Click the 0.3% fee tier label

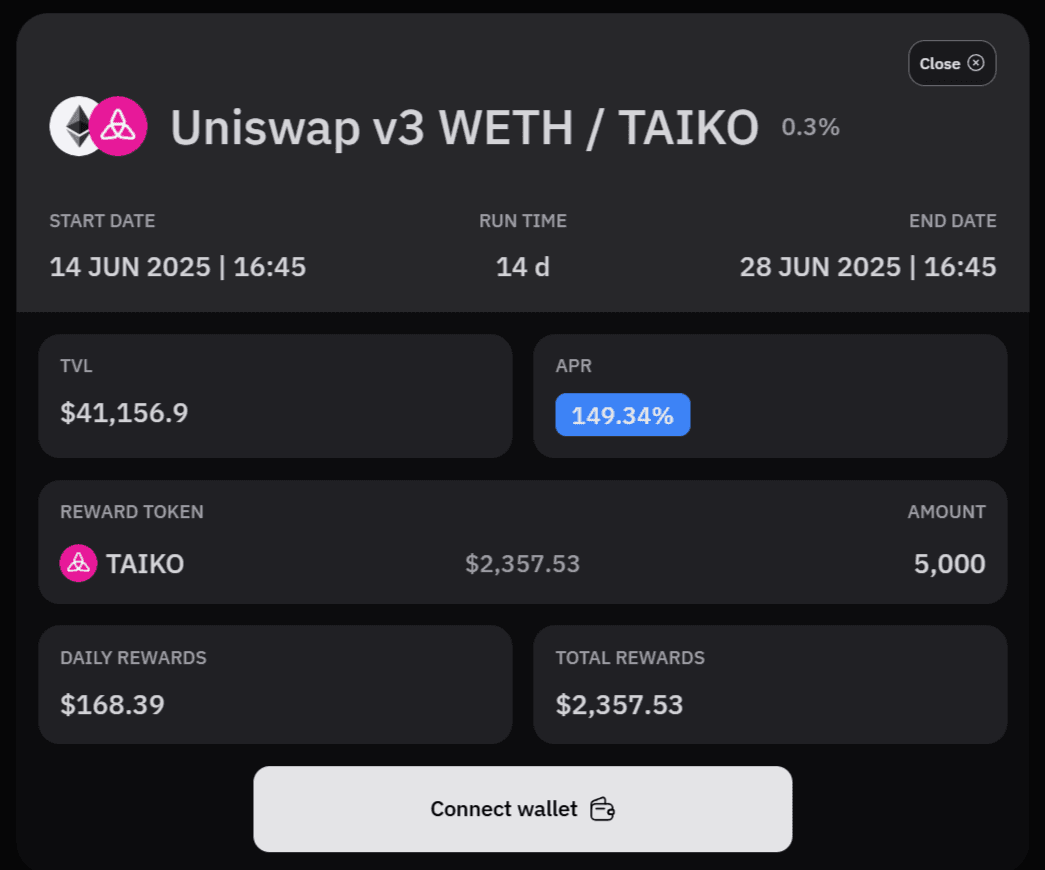coord(810,127)
